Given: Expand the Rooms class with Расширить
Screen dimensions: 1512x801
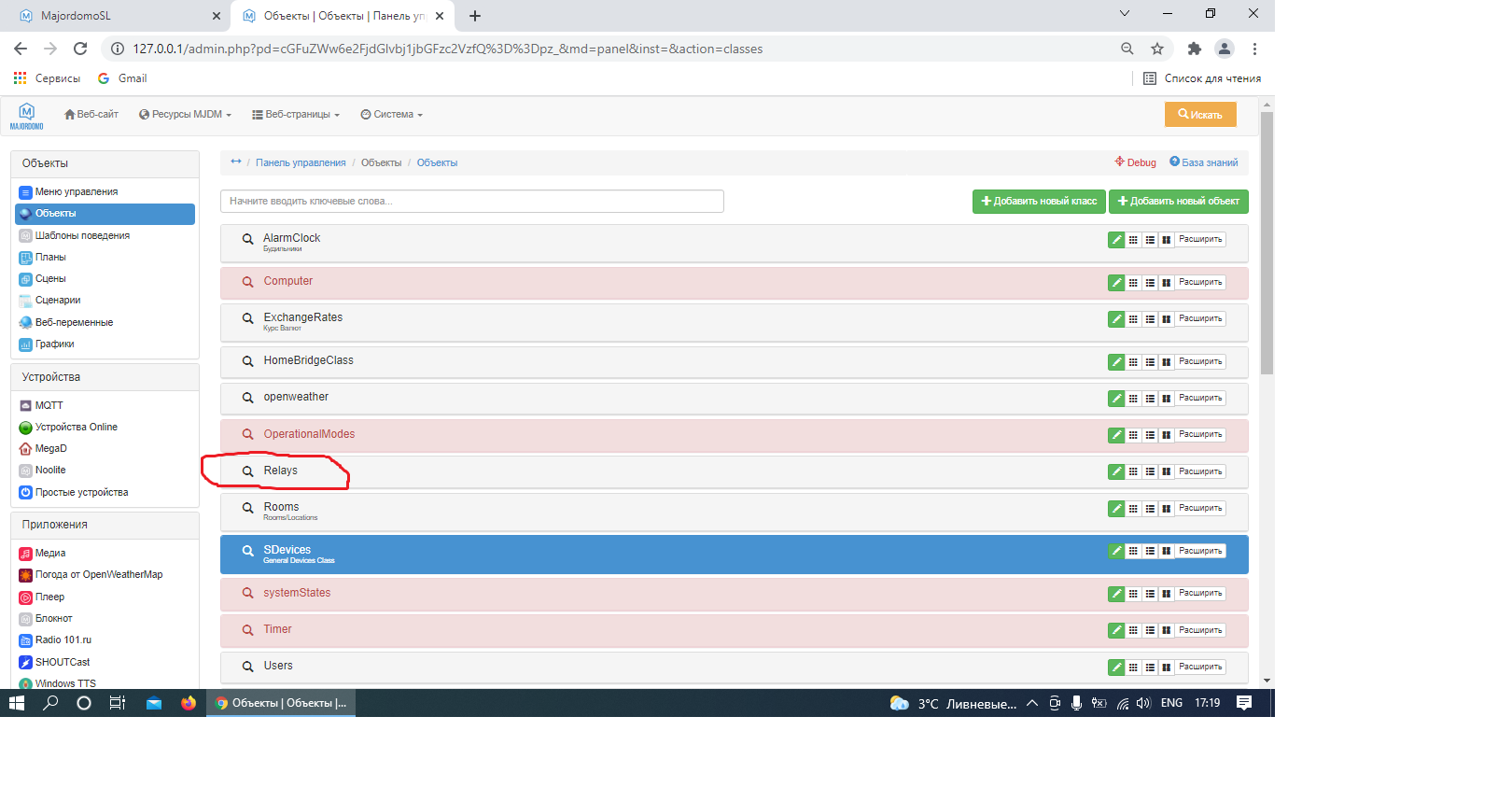Looking at the screenshot, I should coord(1199,509).
